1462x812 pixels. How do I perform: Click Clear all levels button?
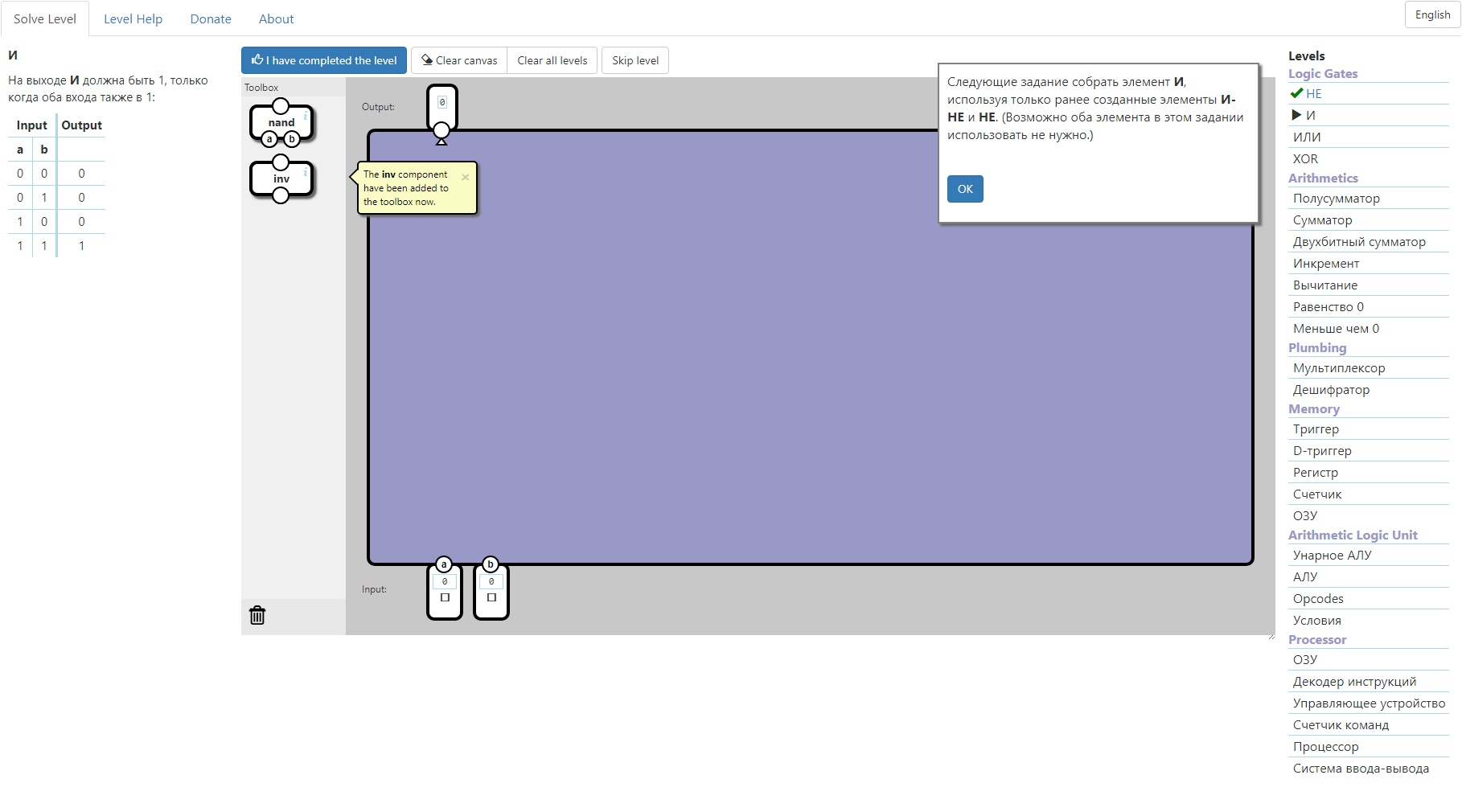click(x=552, y=60)
